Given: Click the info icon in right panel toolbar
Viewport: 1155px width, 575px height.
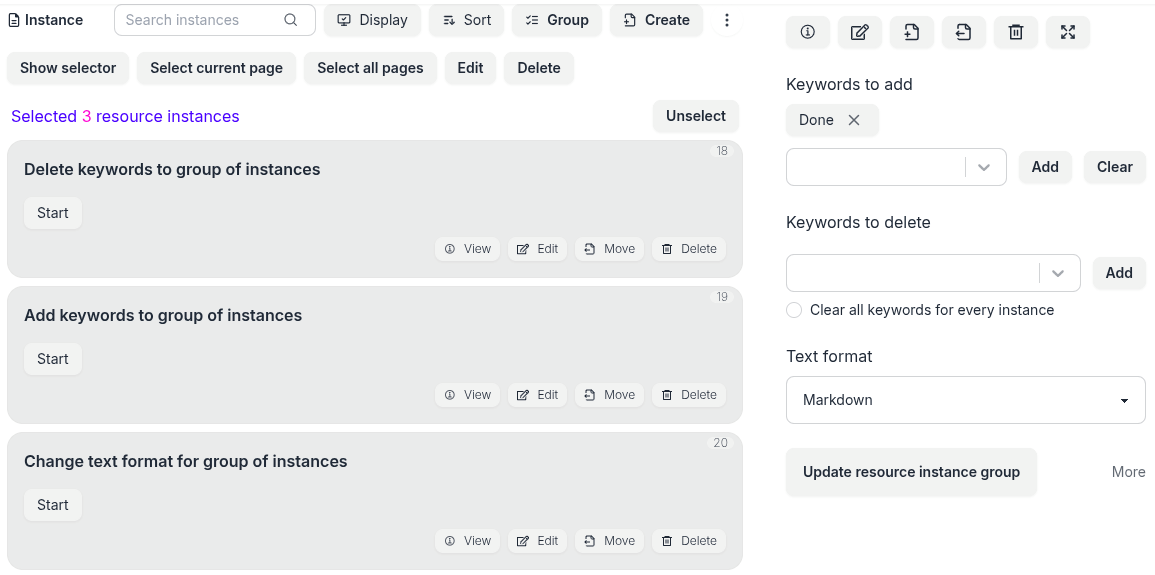Looking at the screenshot, I should click(808, 33).
